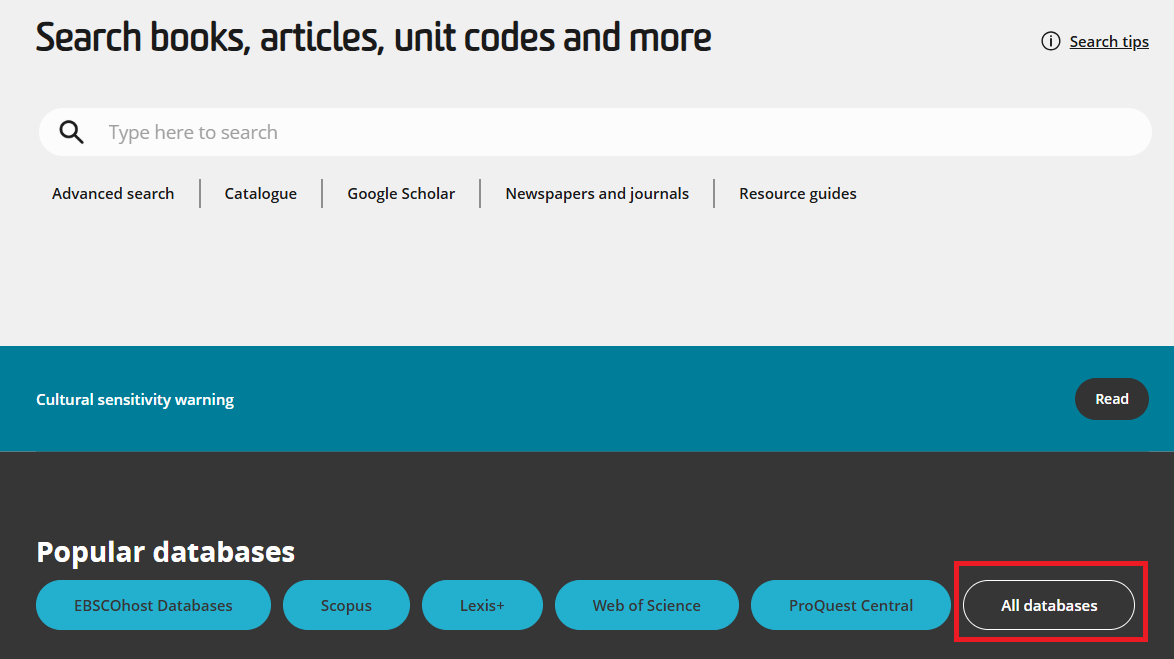Open the Resource guides link
The image size is (1174, 659).
797,194
